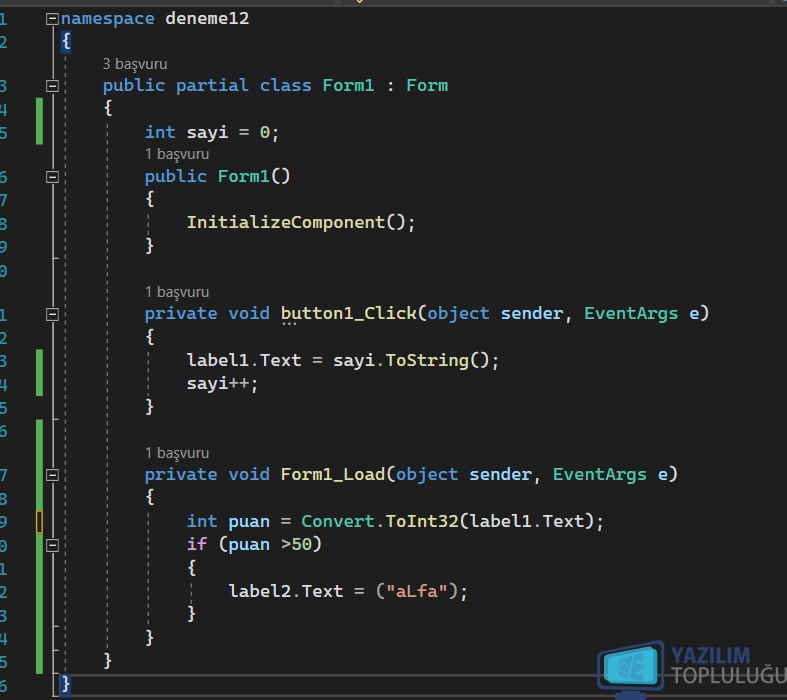787x700 pixels.
Task: Click the number 50 in the if condition
Action: pyautogui.click(x=301, y=544)
